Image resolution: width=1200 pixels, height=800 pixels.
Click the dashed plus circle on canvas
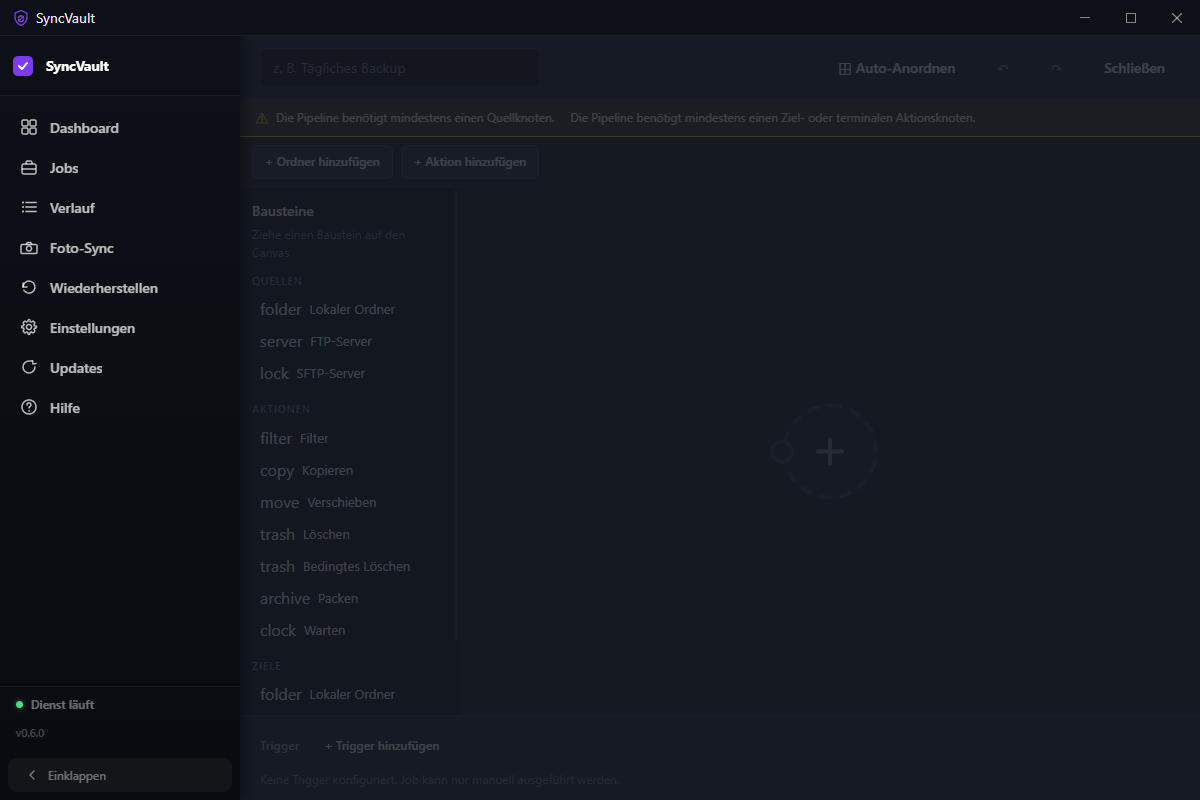click(829, 452)
